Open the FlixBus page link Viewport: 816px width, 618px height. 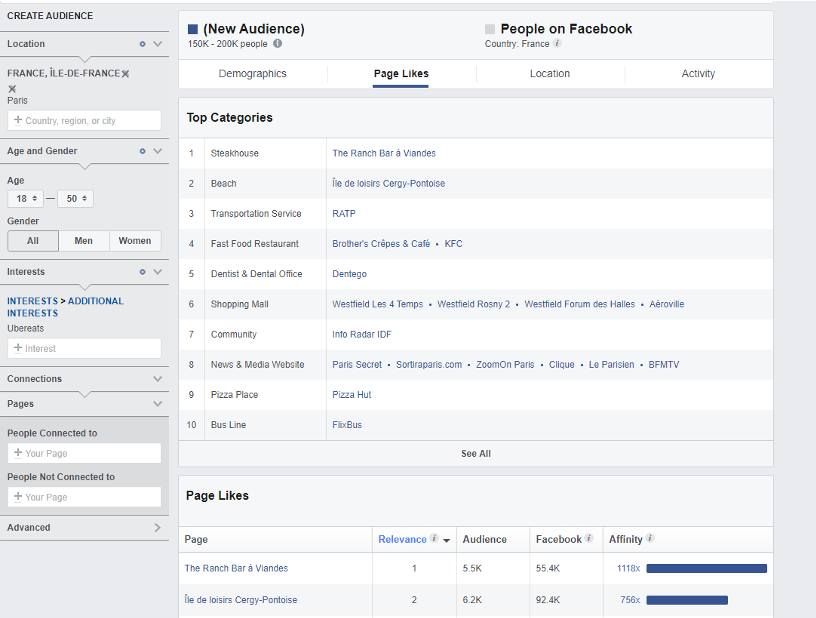347,425
